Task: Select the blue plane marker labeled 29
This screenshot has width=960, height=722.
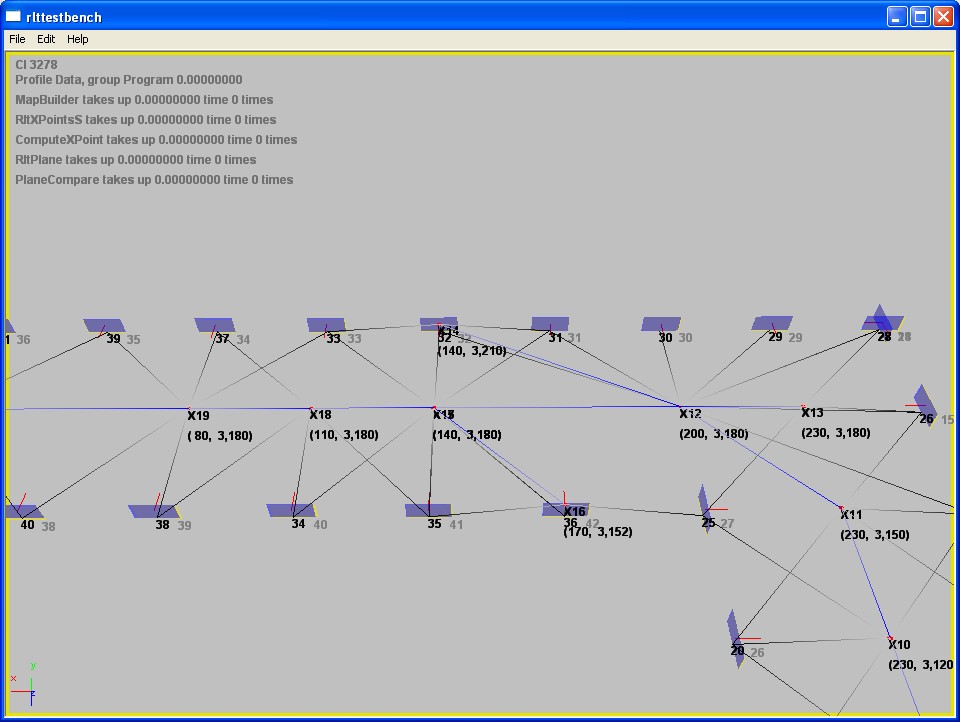Action: 772,323
